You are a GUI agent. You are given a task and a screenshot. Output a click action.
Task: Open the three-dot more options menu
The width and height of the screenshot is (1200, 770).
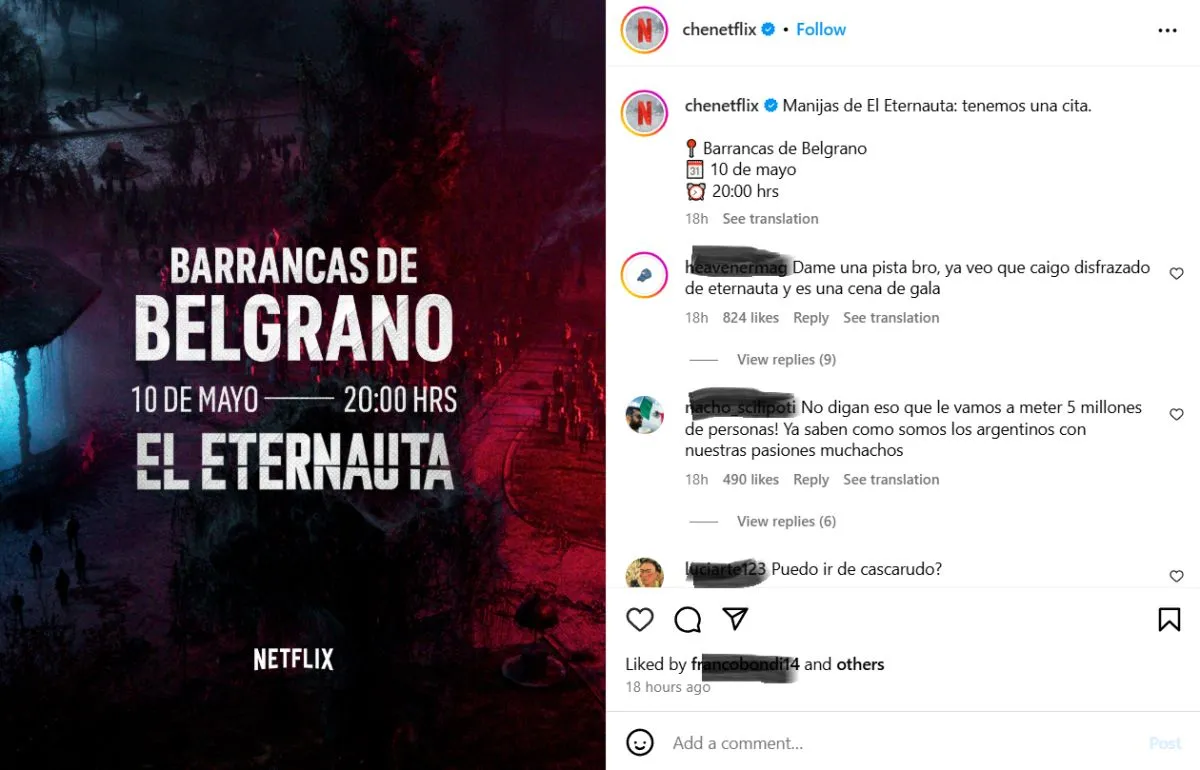[1167, 31]
